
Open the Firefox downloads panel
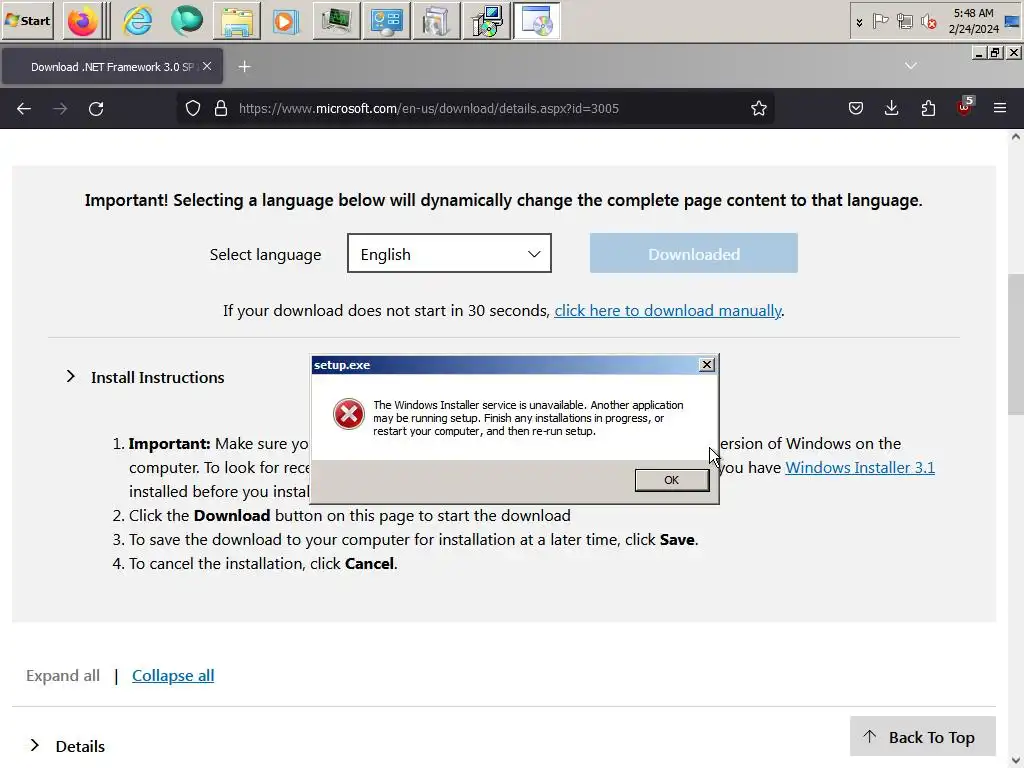[891, 108]
